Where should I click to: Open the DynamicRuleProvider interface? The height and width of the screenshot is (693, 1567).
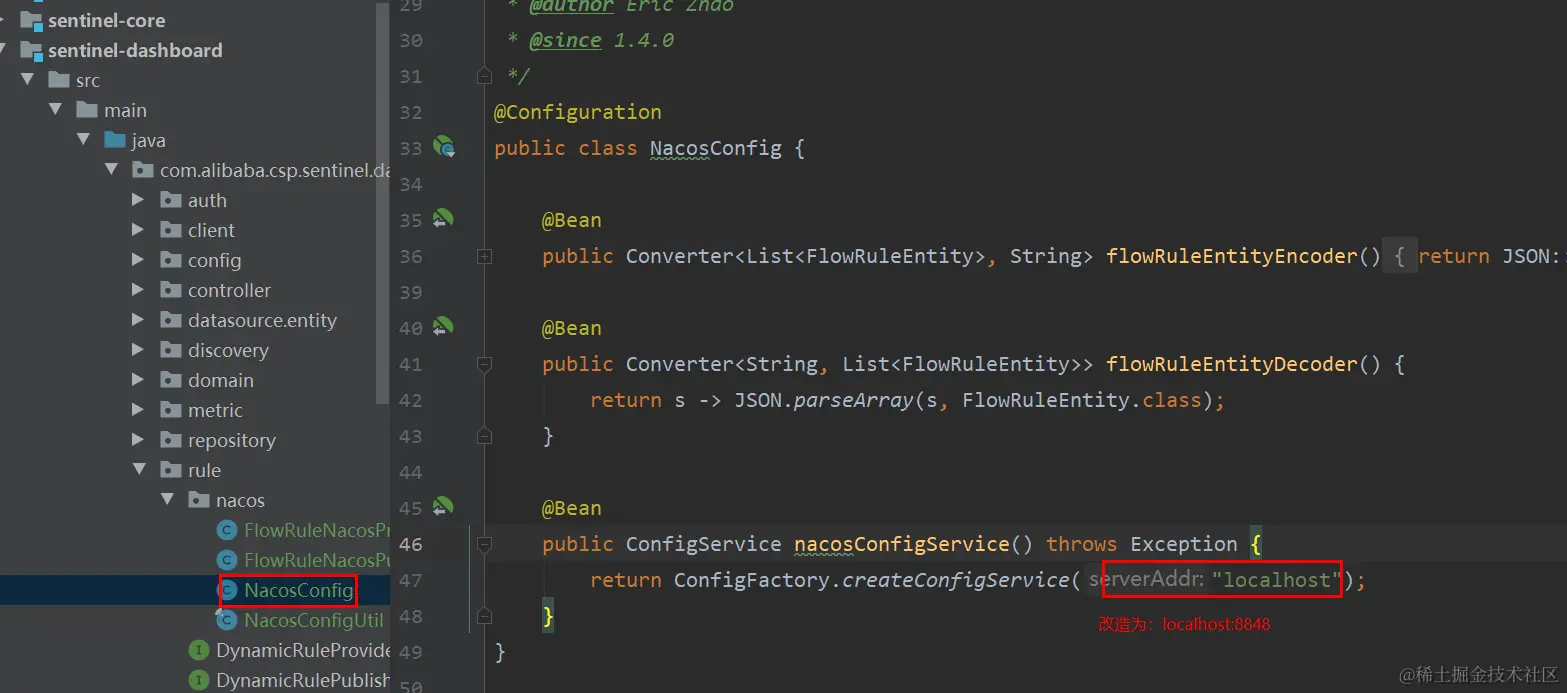tap(303, 650)
